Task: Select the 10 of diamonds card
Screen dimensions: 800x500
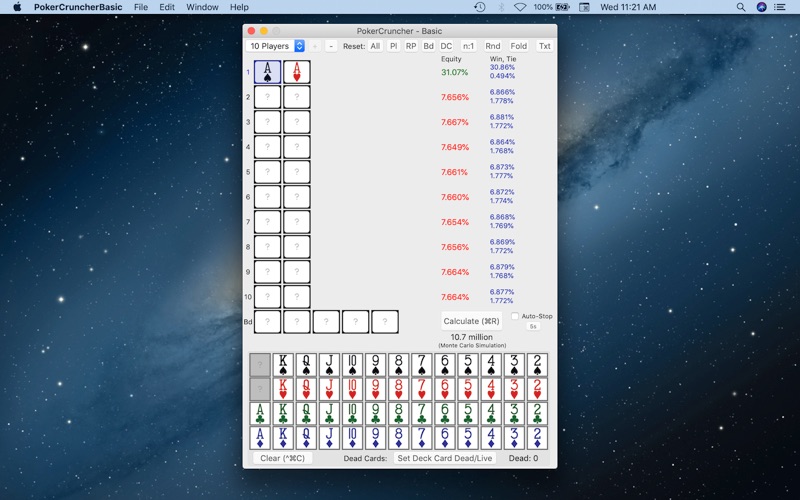Action: (x=353, y=438)
